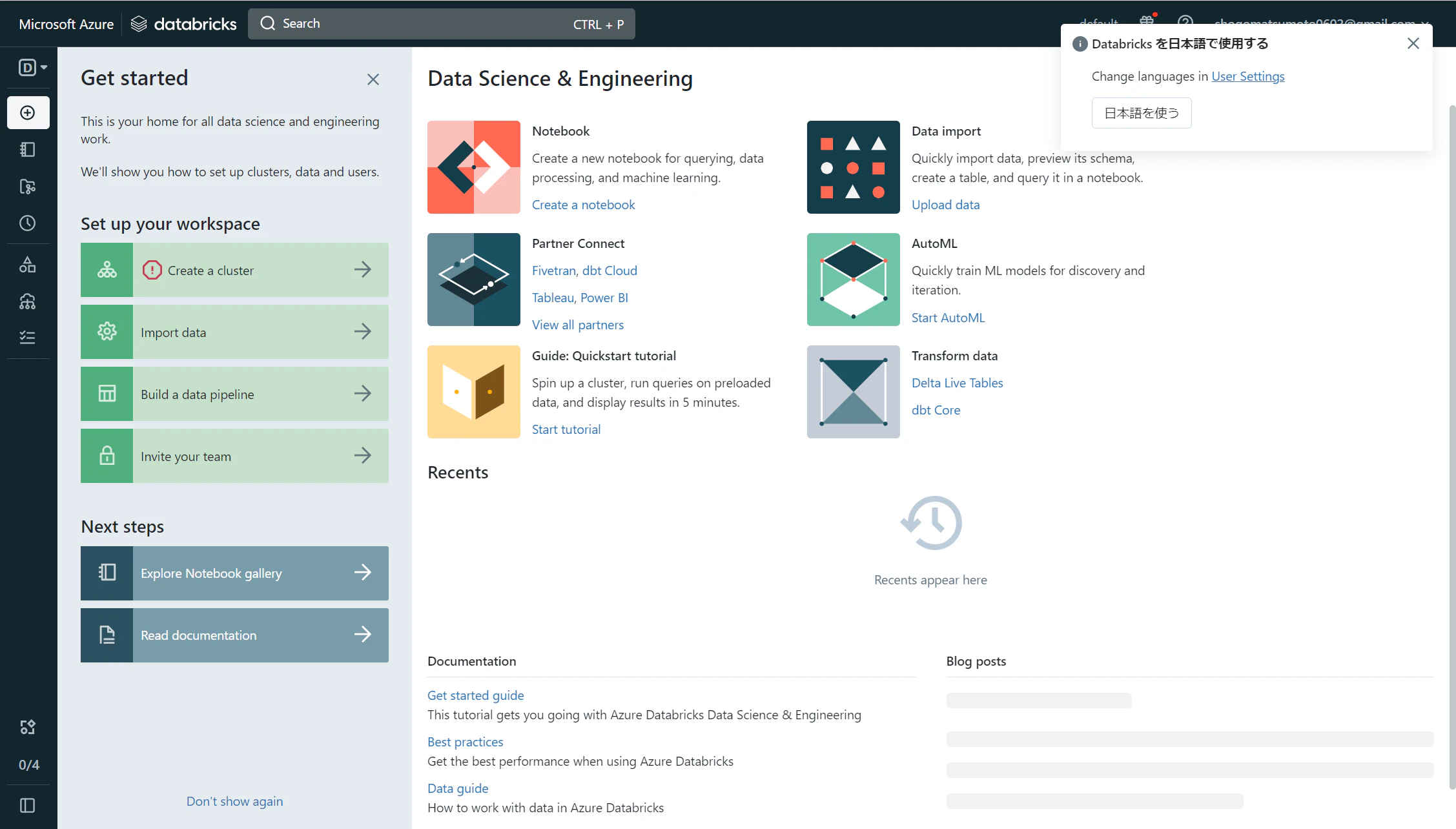Click the Upload data link

(x=946, y=205)
